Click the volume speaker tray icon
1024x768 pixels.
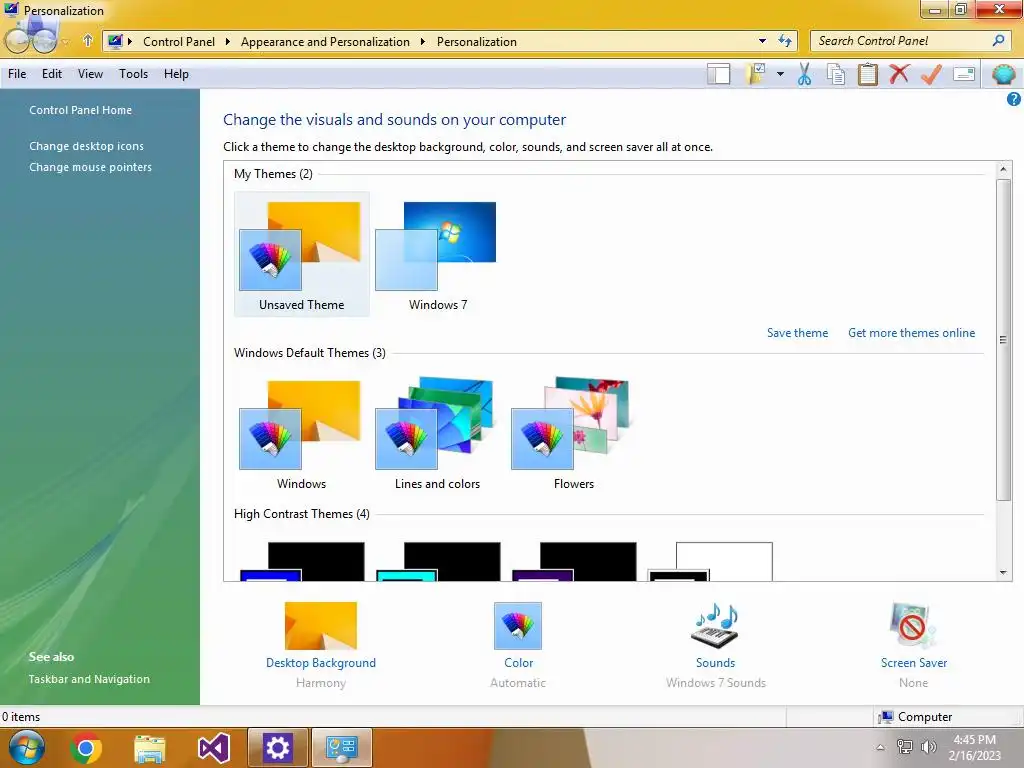pos(928,746)
